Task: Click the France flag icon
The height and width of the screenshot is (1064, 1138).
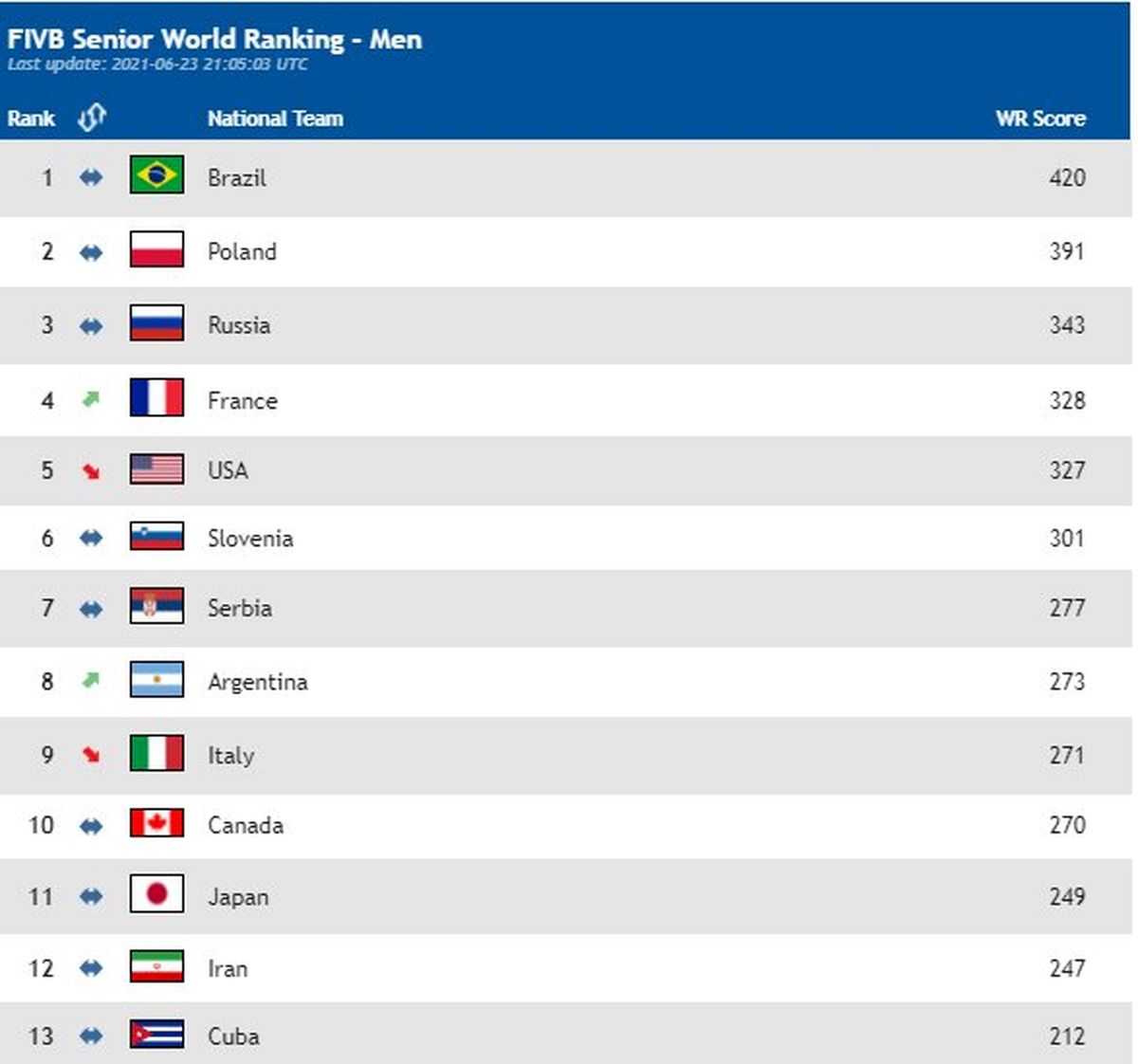Action: point(156,398)
